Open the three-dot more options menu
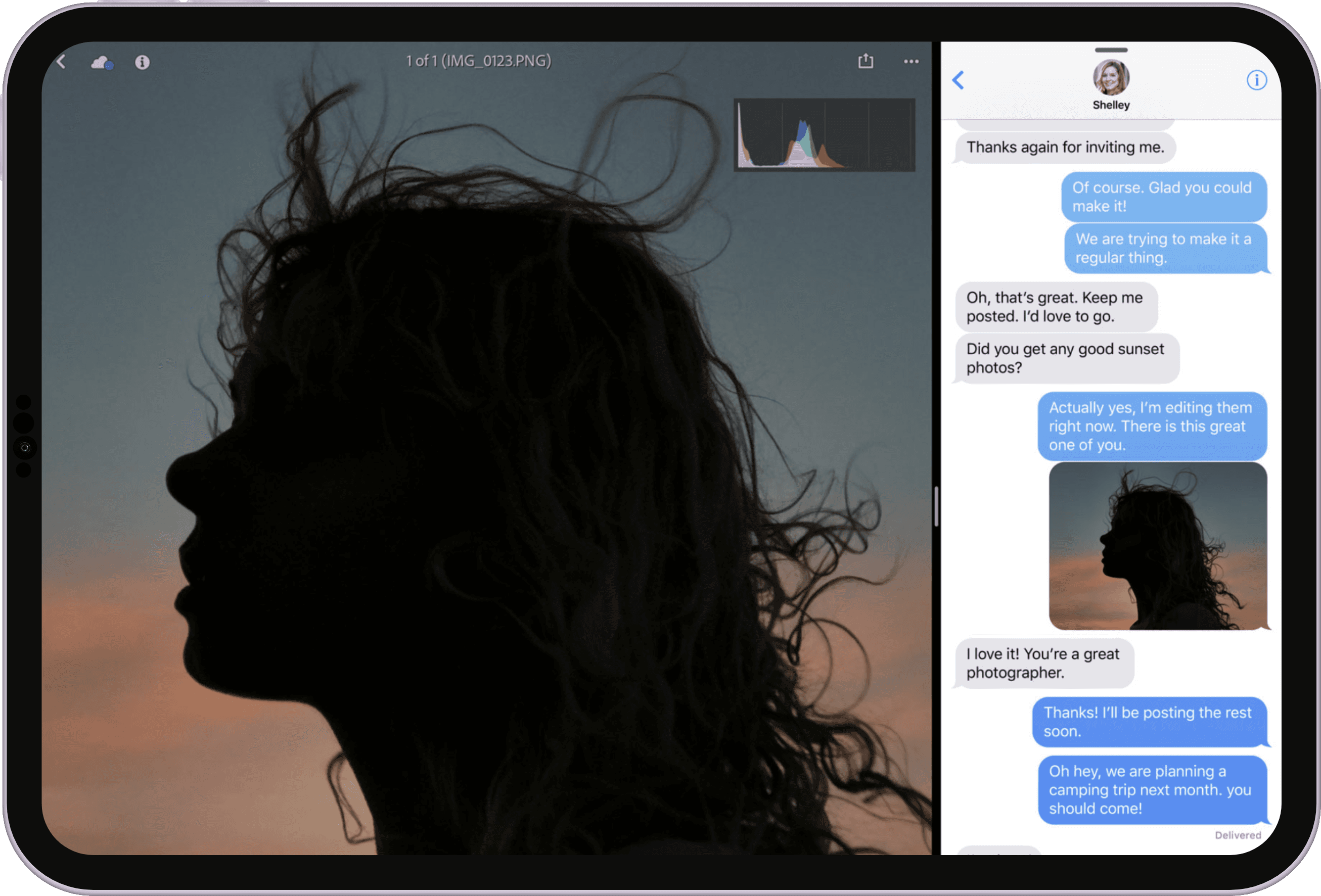This screenshot has width=1321, height=896. point(911,61)
